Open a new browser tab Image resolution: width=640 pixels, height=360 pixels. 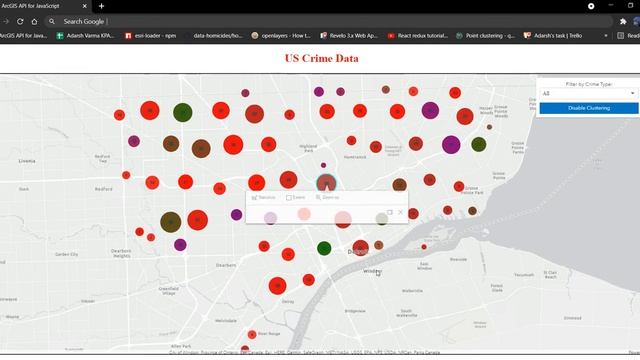pos(101,6)
